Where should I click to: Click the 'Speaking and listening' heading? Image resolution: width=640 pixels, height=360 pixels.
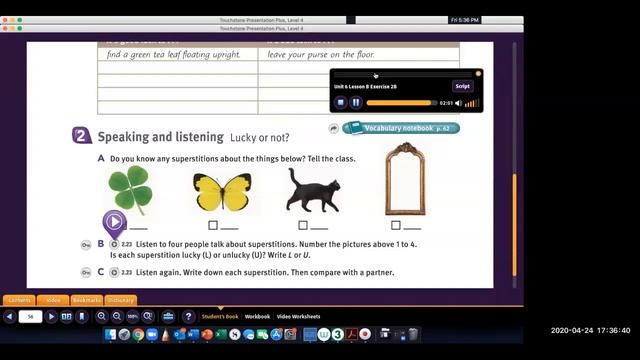160,137
